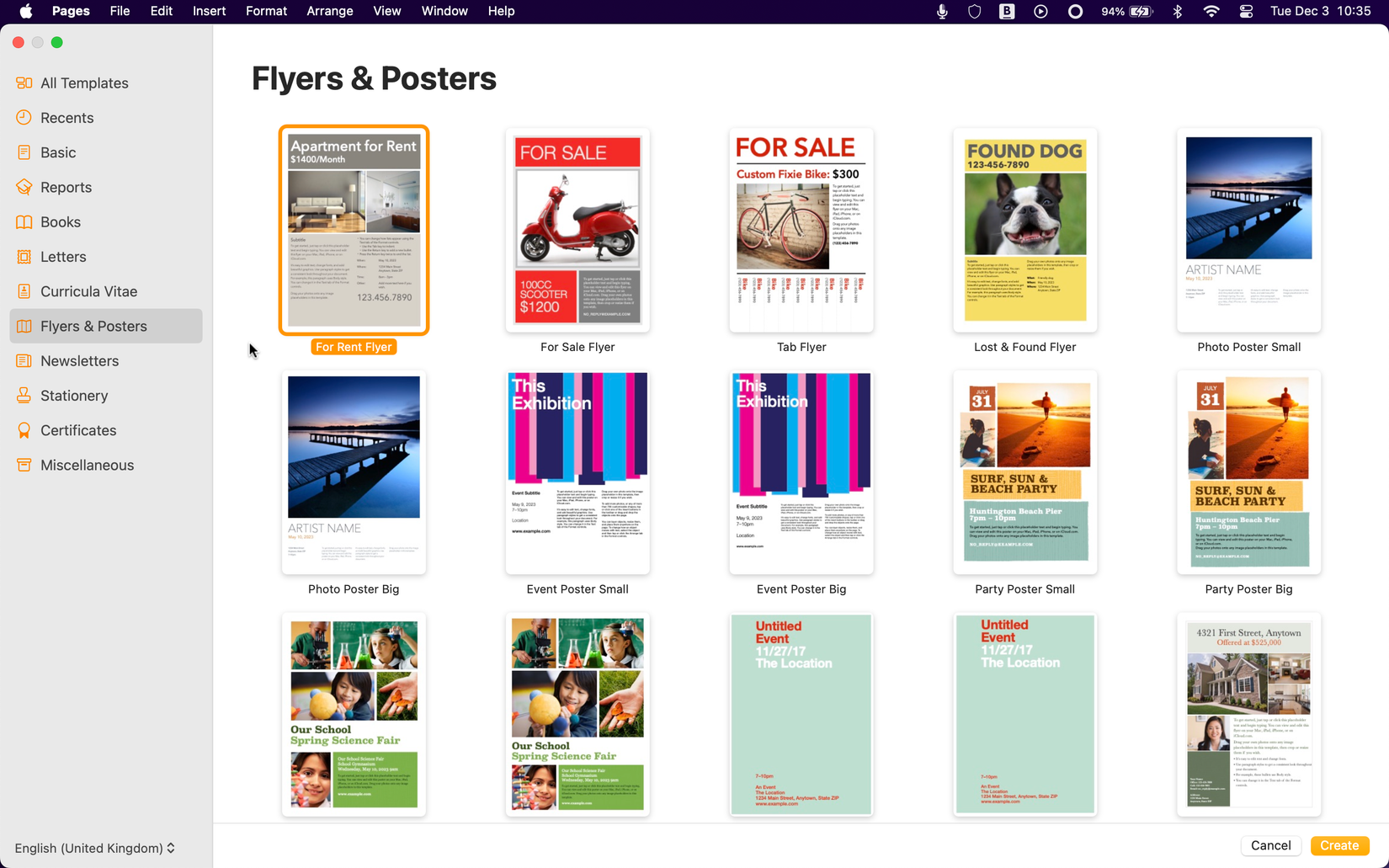Open the View menu

[387, 11]
